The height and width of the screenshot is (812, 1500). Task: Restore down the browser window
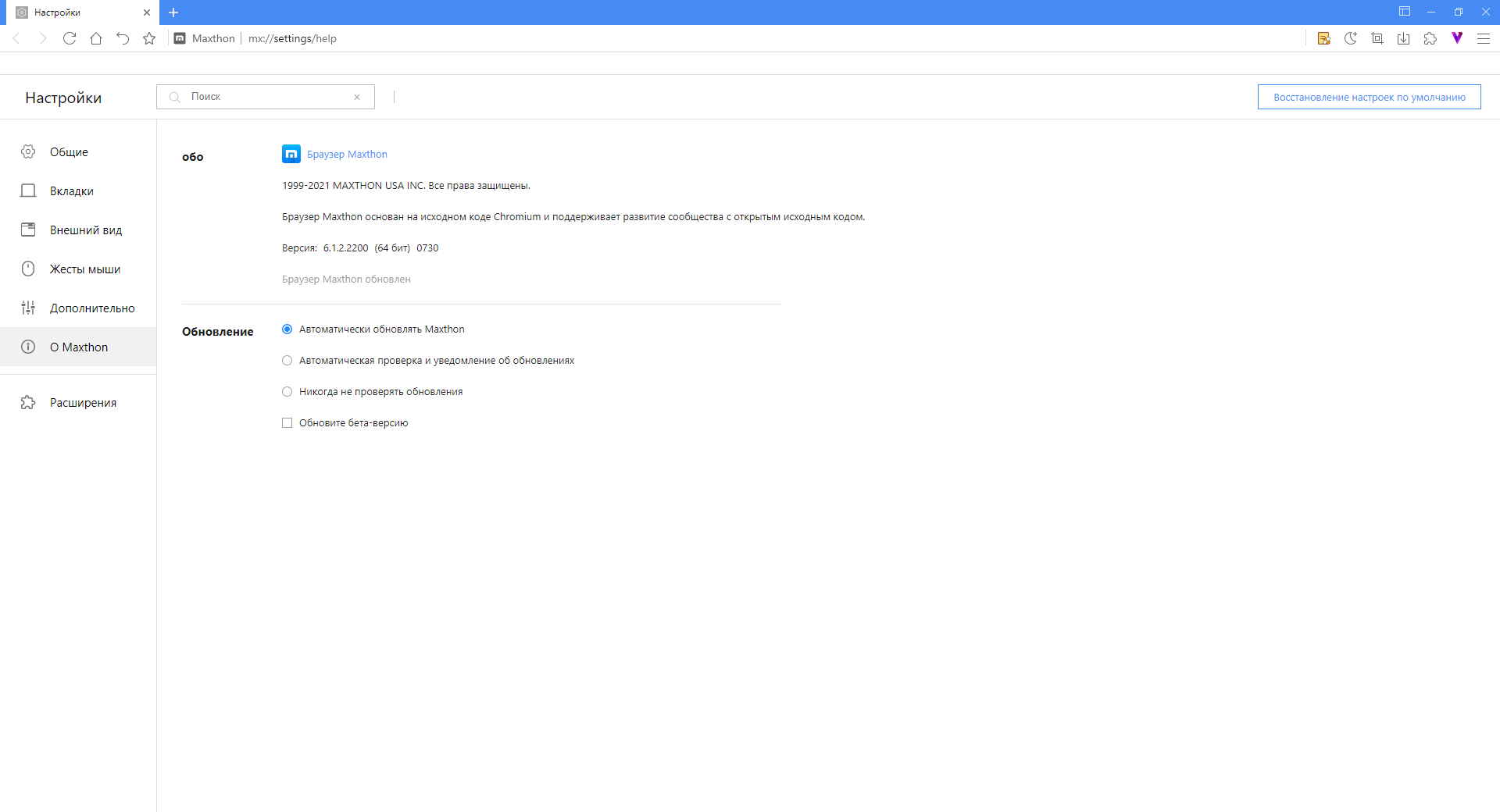pyautogui.click(x=1458, y=12)
